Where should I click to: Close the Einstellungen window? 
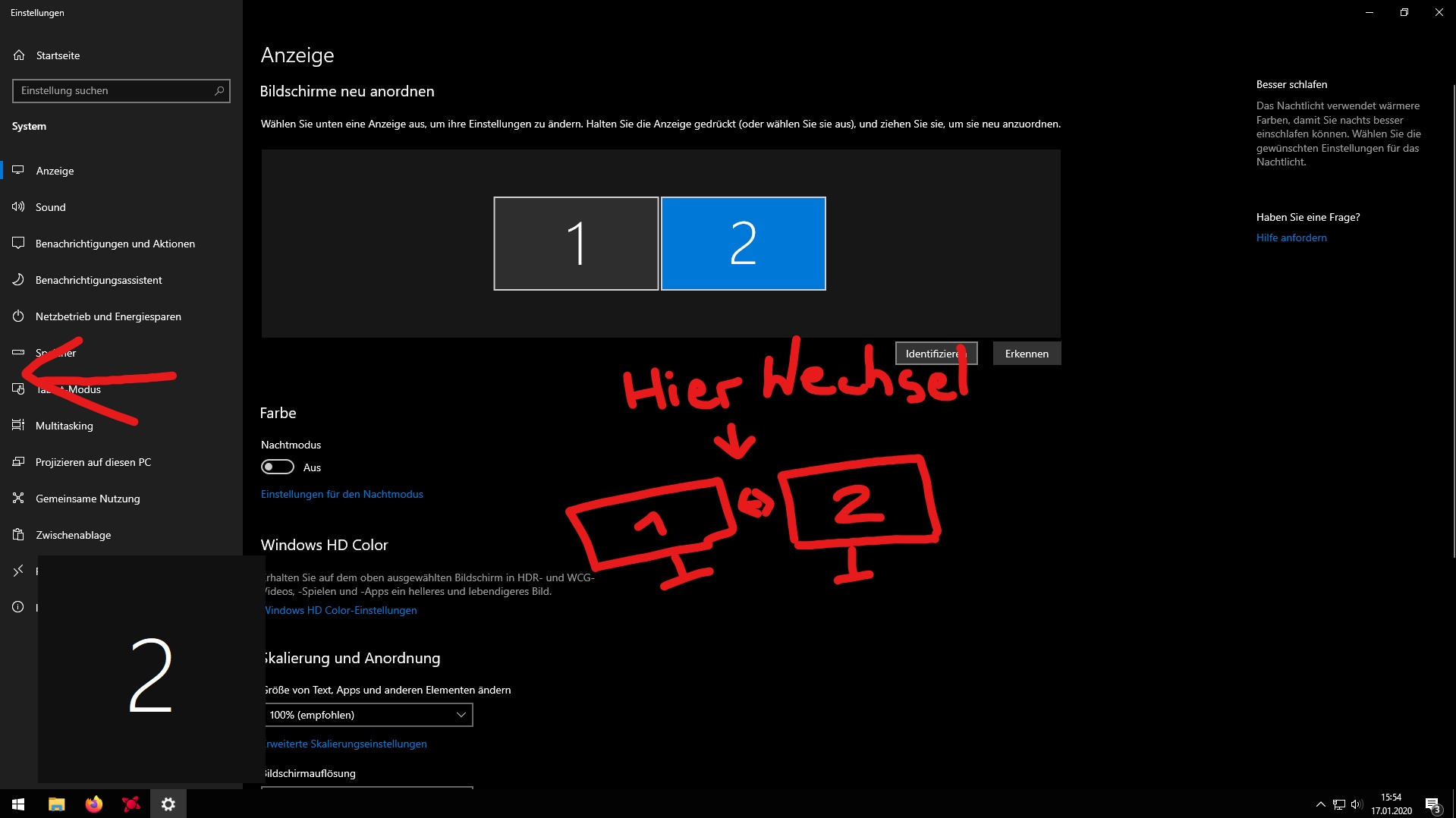click(x=1439, y=12)
